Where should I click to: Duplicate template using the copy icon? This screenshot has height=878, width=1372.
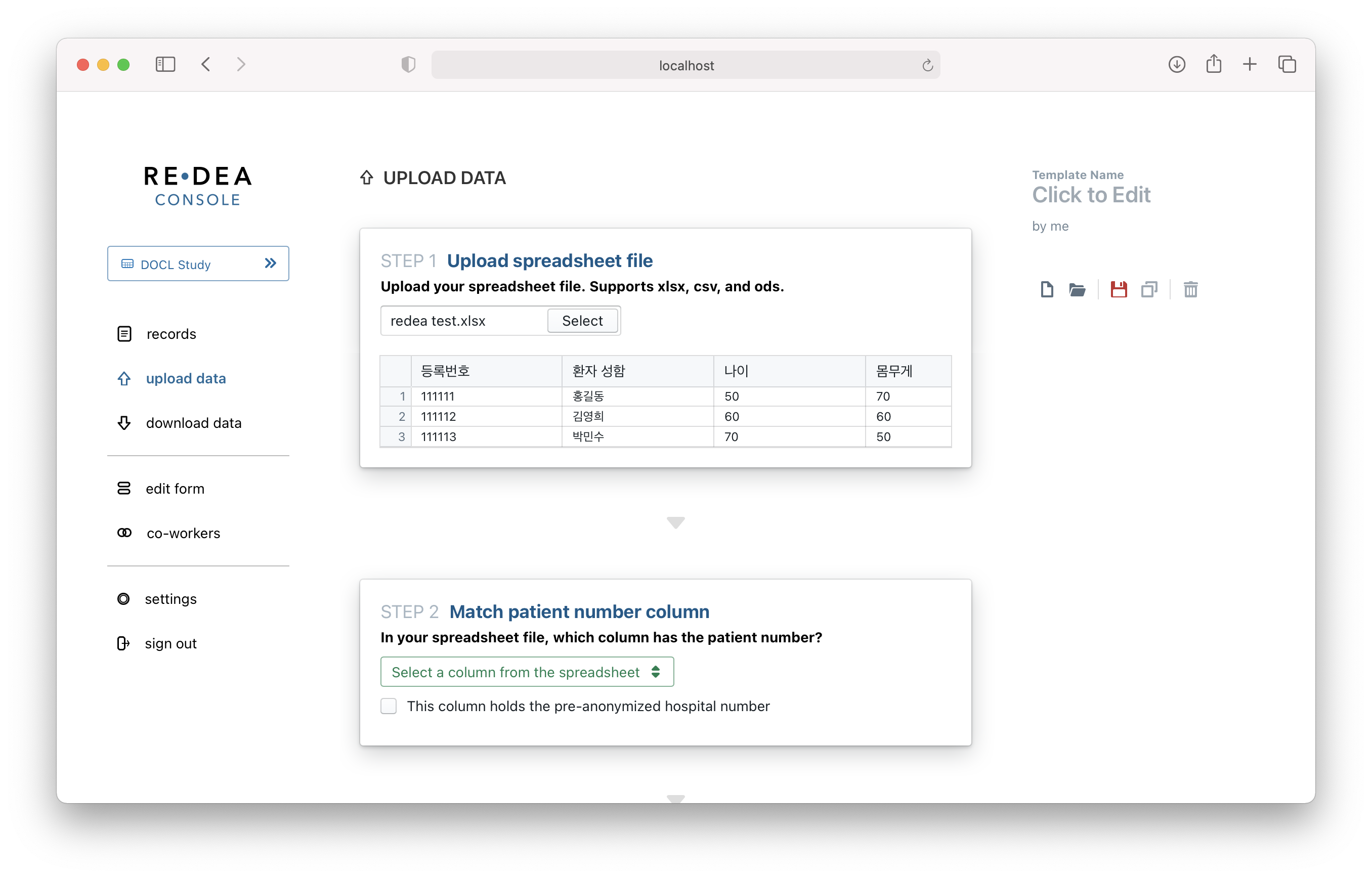click(x=1148, y=290)
